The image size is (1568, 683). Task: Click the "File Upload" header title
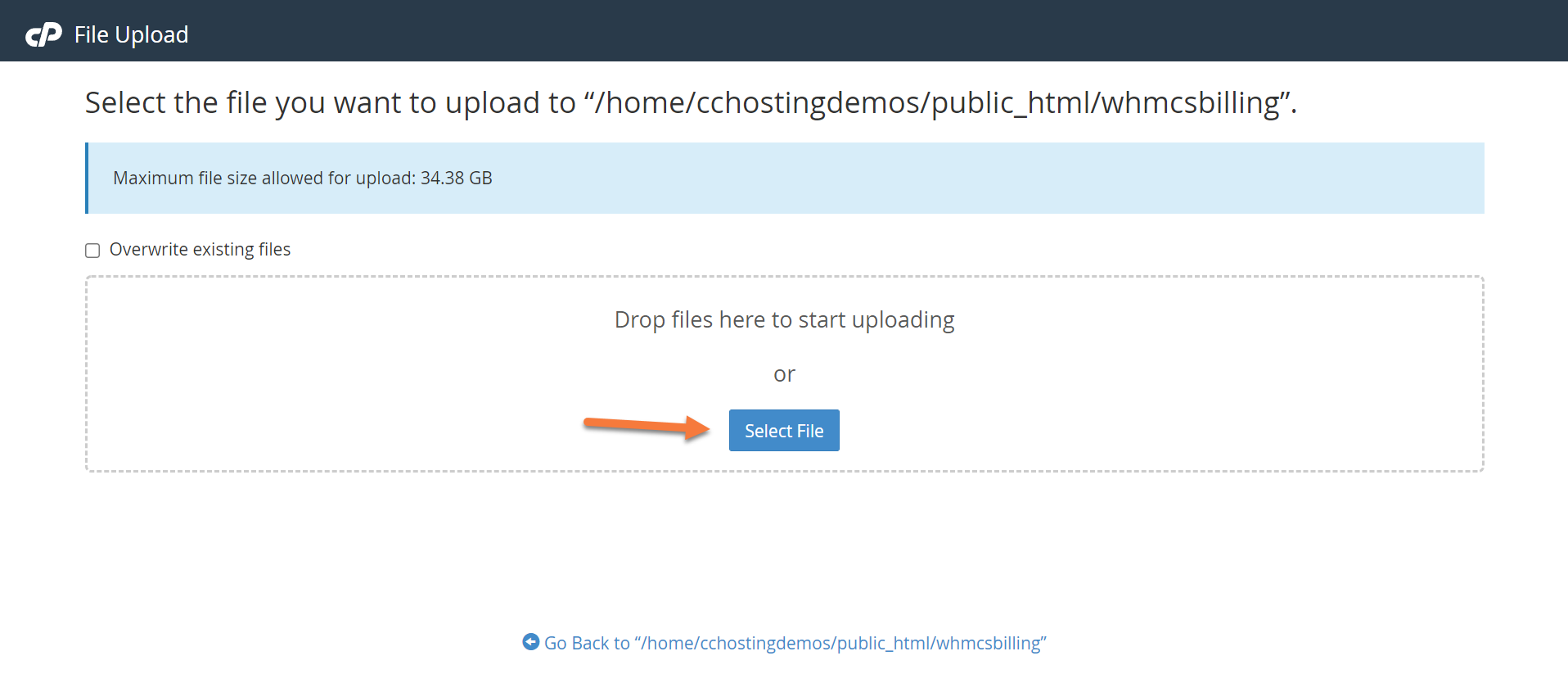tap(131, 34)
